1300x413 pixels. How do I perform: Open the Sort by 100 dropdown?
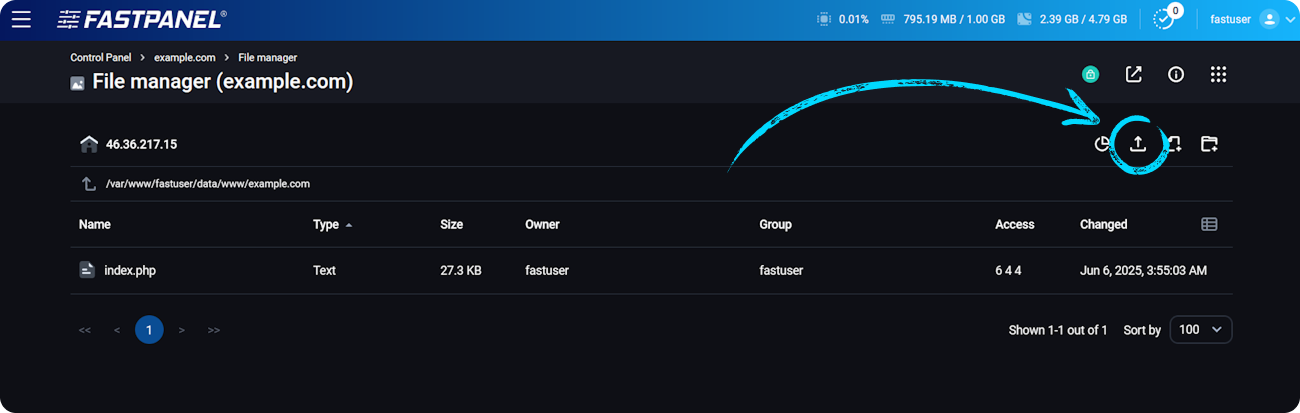[x=1201, y=329]
